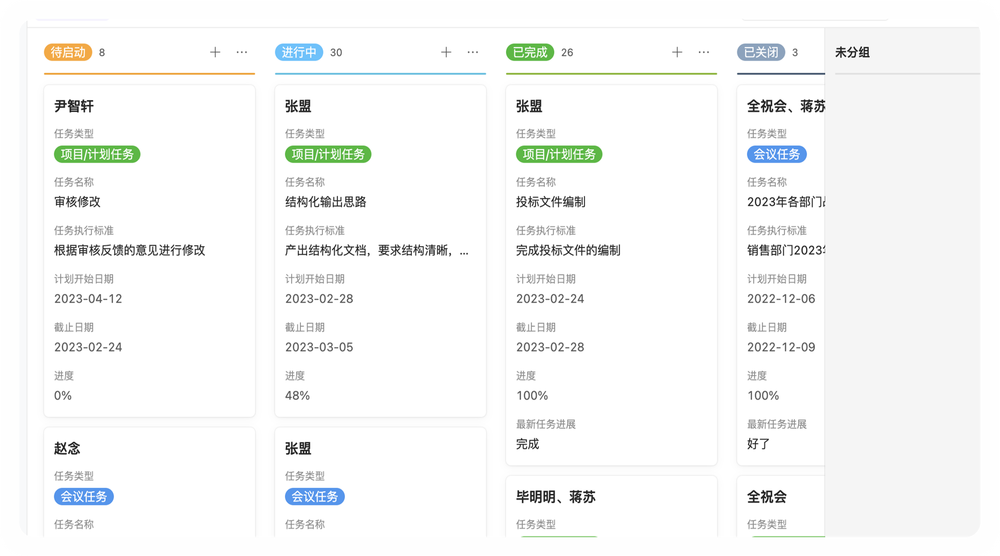
Task: Select the 待启动 status label
Action: tap(68, 52)
